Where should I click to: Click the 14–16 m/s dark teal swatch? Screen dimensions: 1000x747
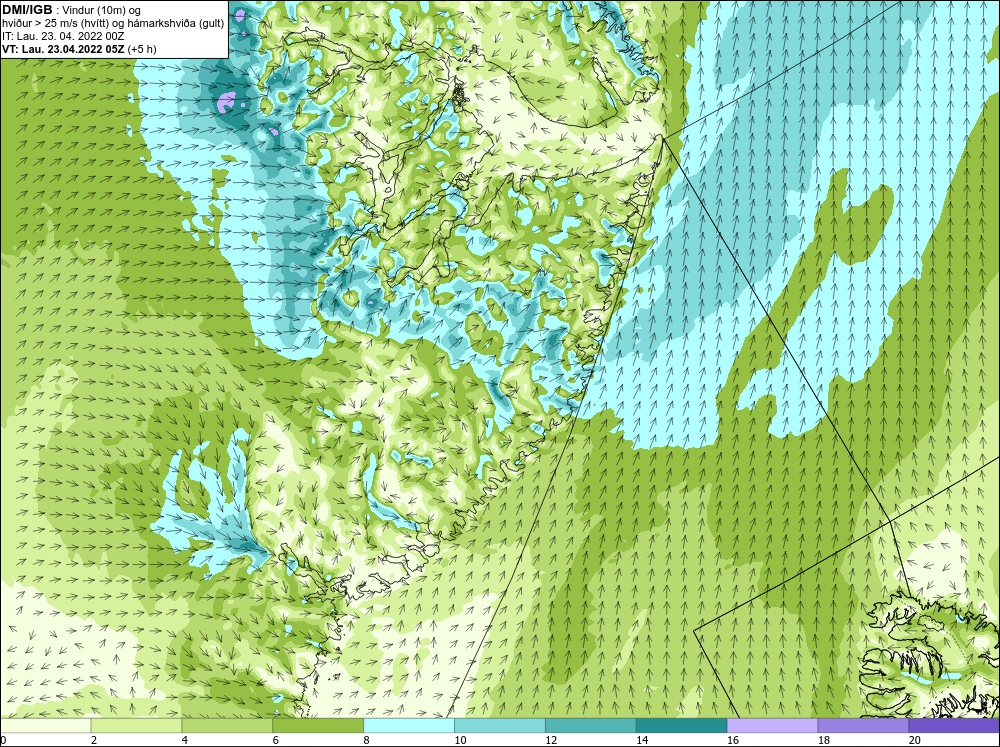click(682, 725)
